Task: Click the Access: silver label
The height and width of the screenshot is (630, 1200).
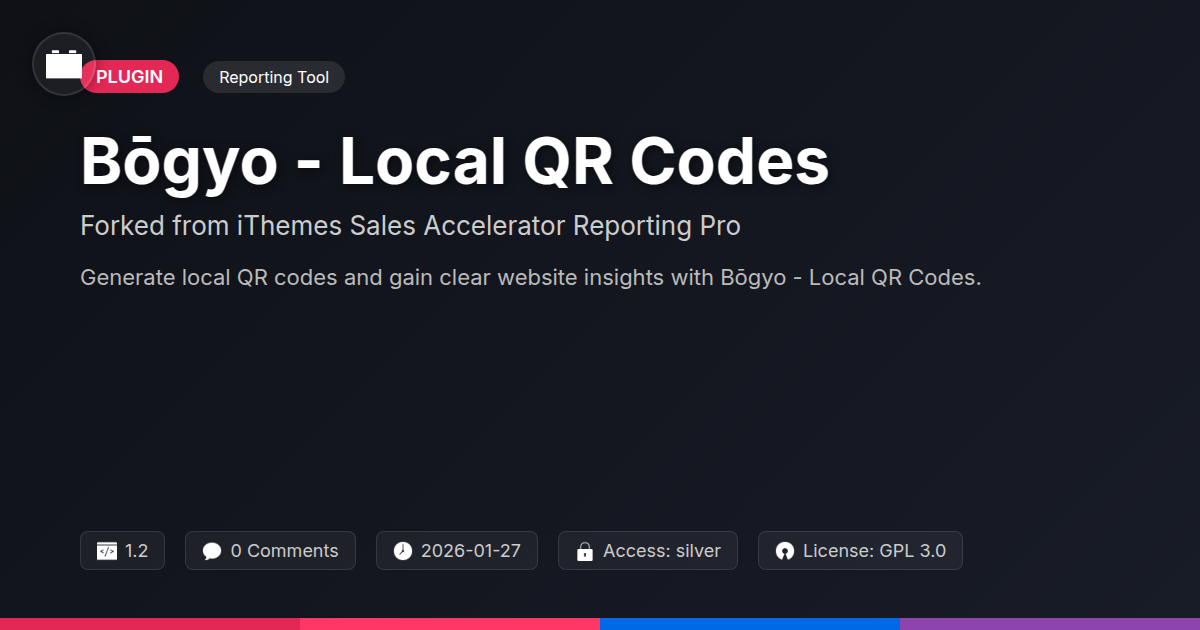Action: pos(662,551)
